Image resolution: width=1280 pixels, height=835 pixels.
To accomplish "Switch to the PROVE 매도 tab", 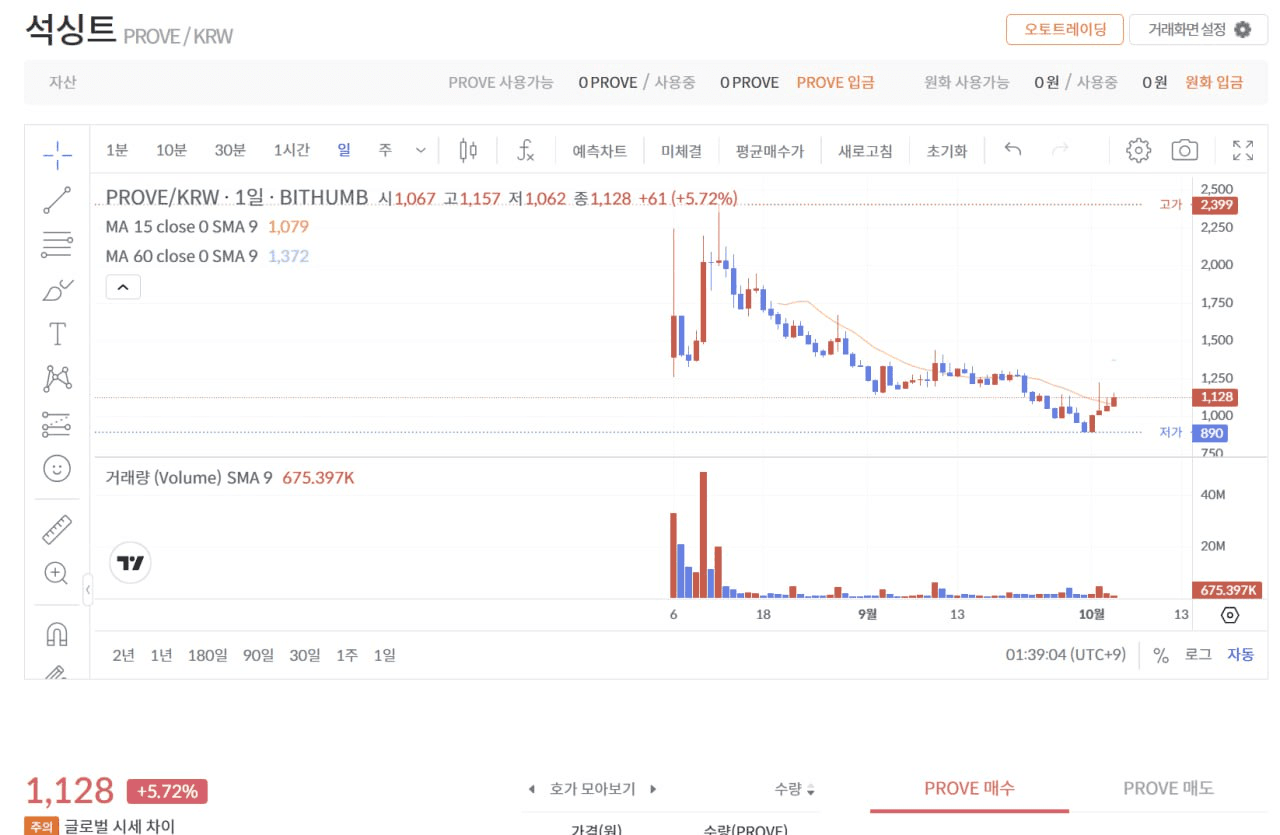I will (x=1167, y=788).
